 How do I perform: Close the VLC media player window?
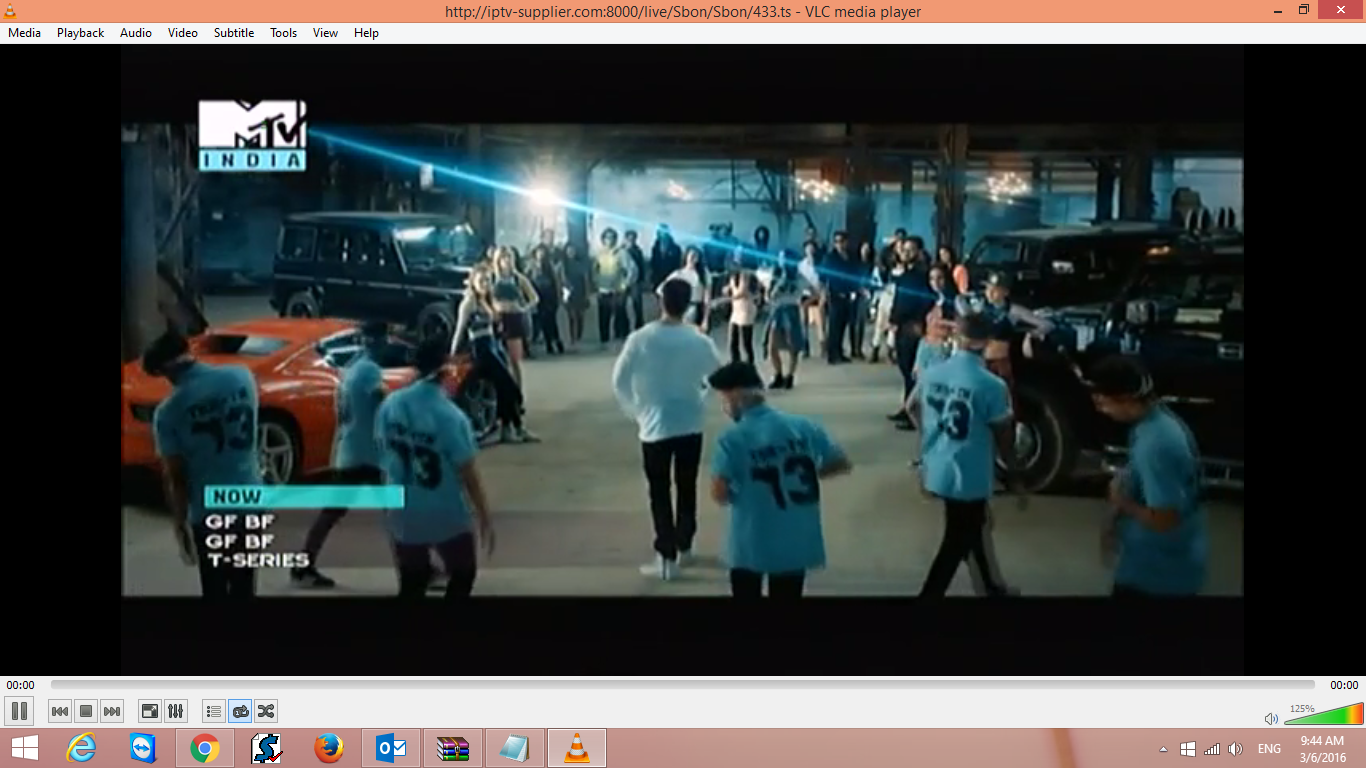coord(1341,10)
